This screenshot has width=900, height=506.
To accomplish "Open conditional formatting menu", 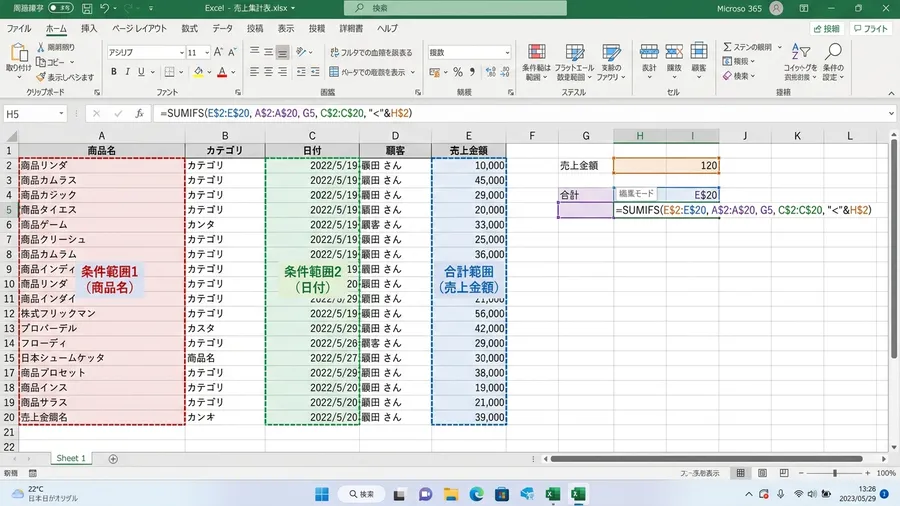I will [536, 61].
